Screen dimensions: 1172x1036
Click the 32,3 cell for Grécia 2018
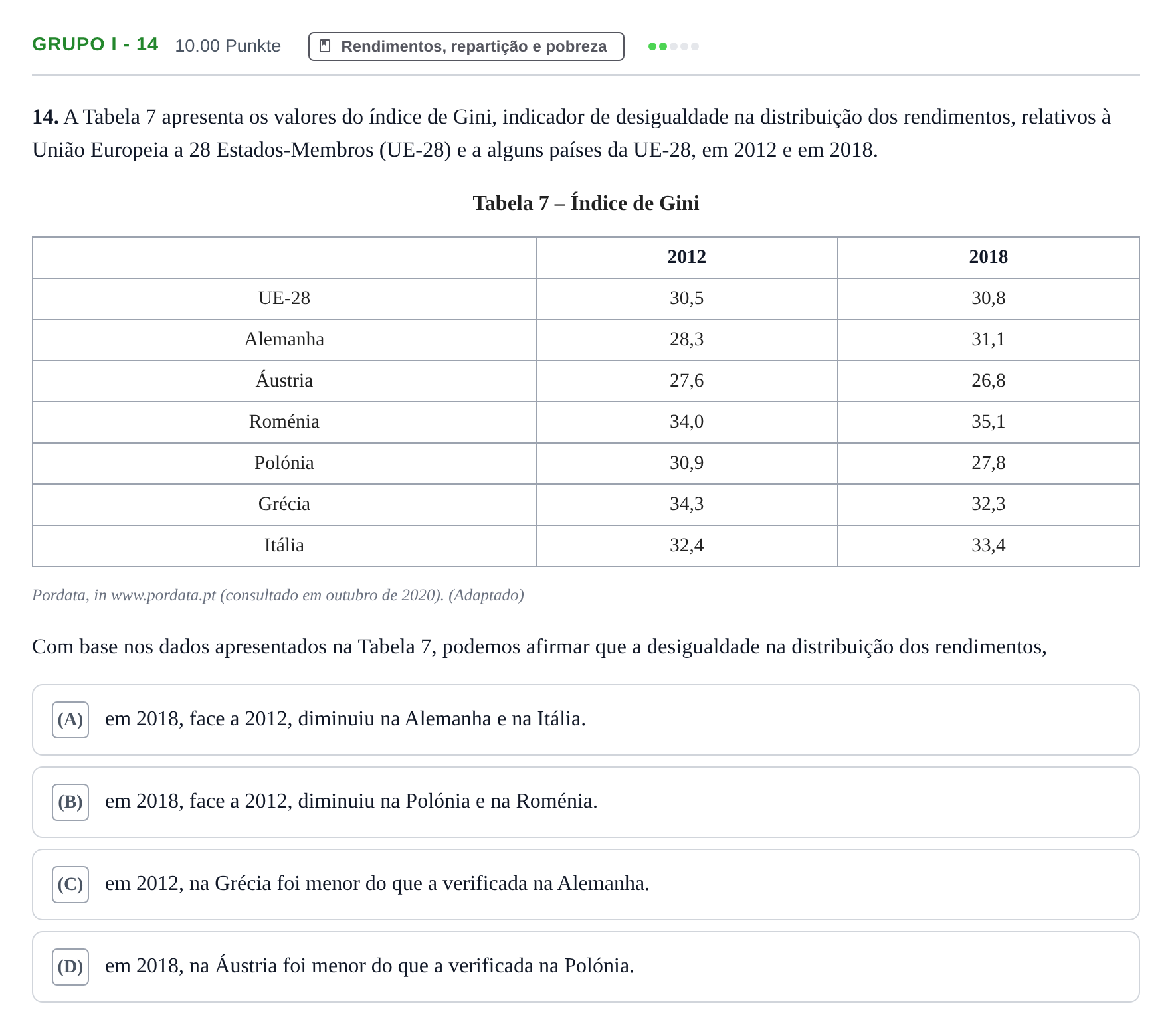click(x=988, y=504)
